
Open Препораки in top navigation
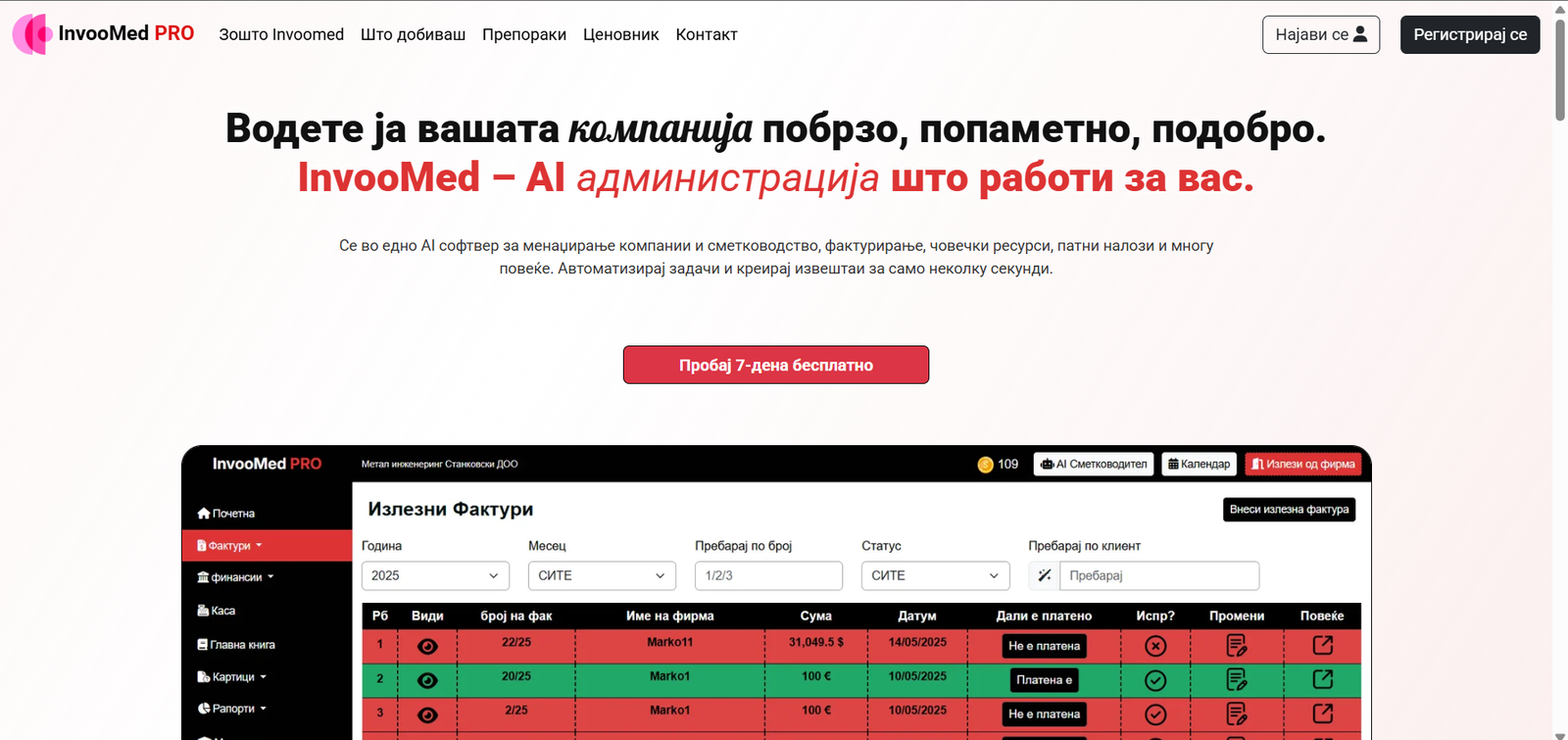tap(524, 34)
